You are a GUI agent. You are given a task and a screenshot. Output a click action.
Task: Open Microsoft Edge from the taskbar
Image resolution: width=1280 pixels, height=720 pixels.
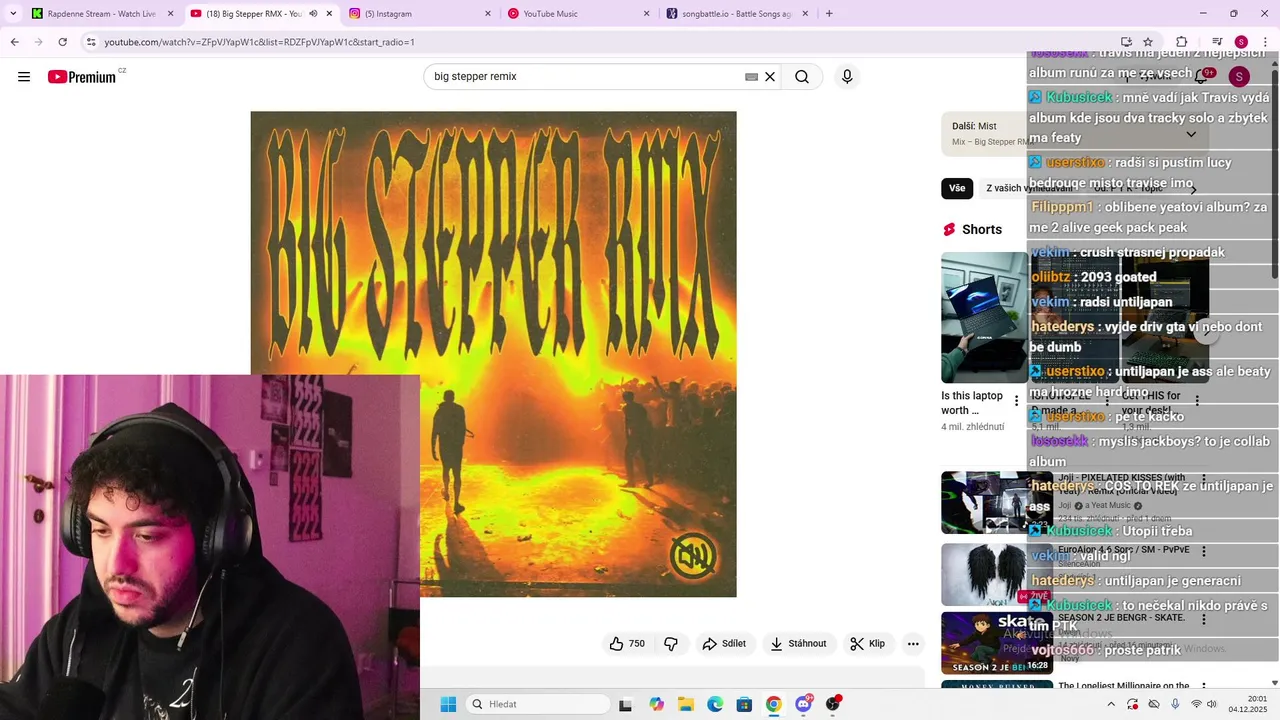715,704
